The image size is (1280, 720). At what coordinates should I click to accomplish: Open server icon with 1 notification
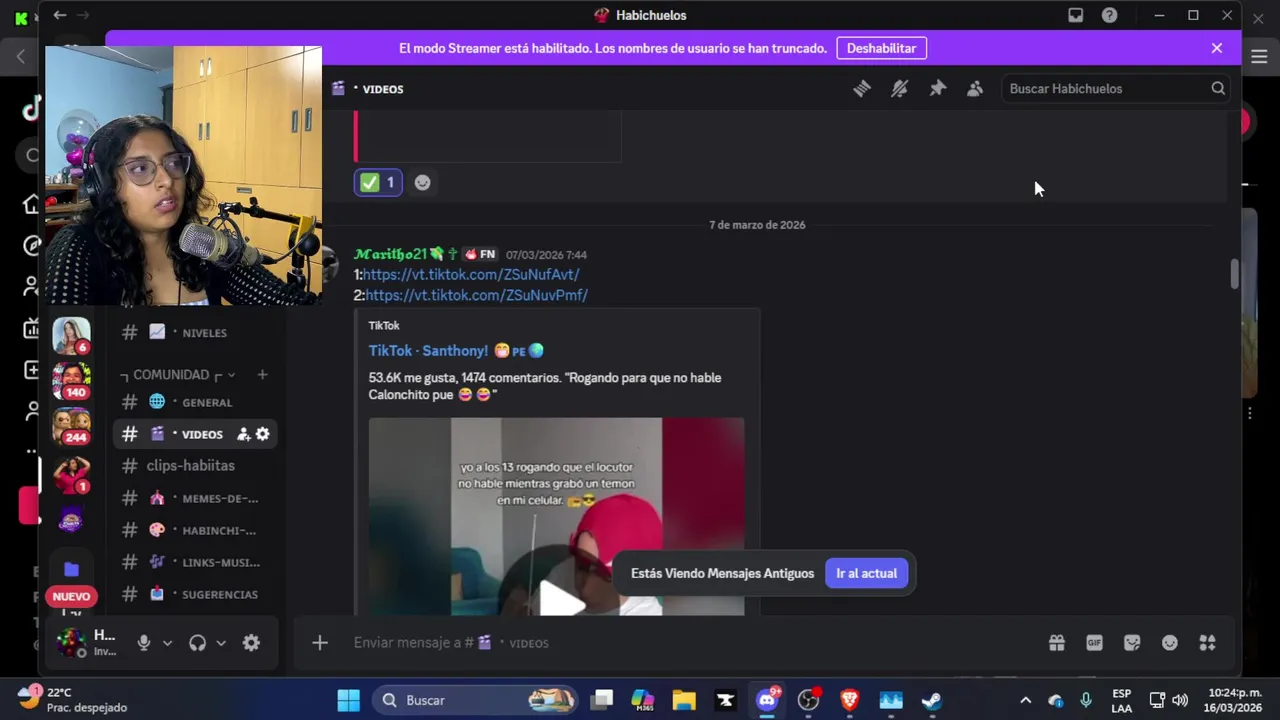tap(71, 474)
